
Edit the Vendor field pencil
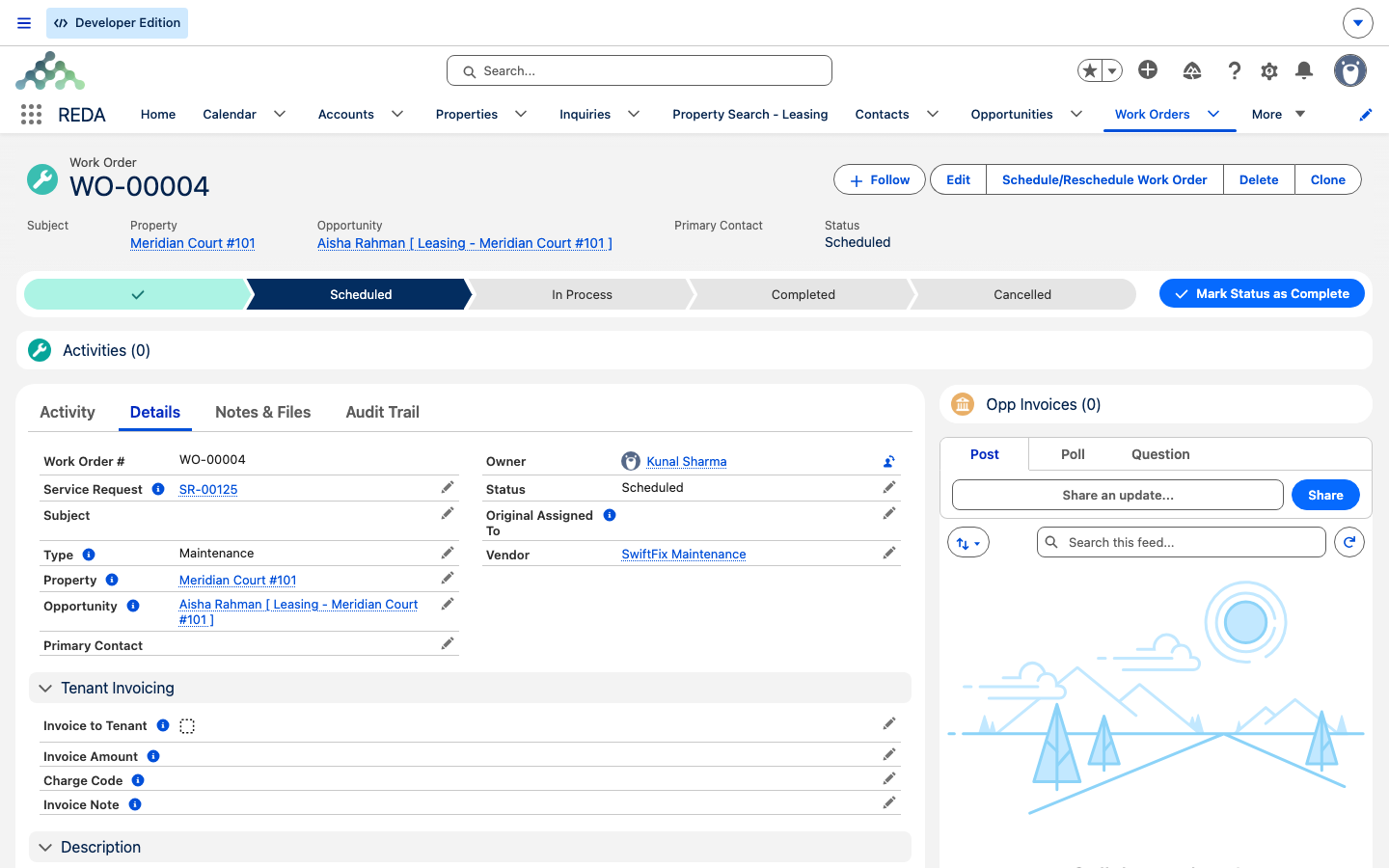pyautogui.click(x=889, y=554)
